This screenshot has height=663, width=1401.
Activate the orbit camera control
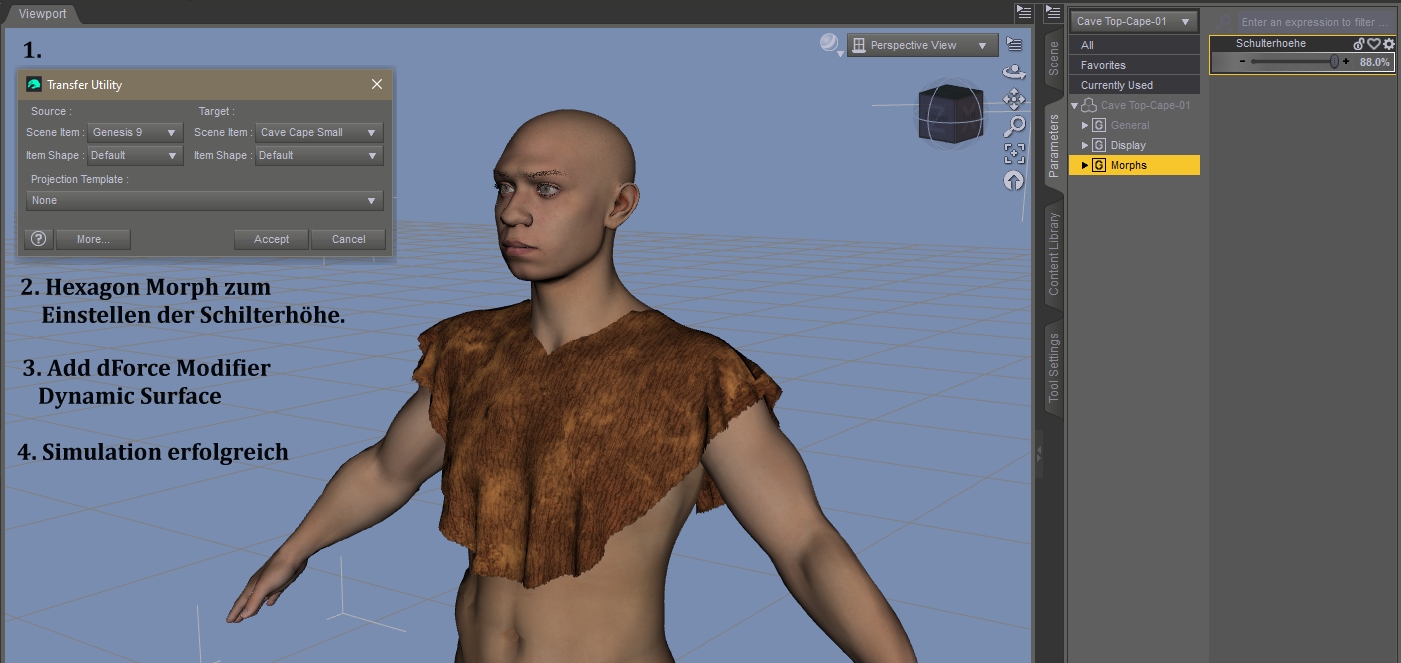coord(1014,72)
